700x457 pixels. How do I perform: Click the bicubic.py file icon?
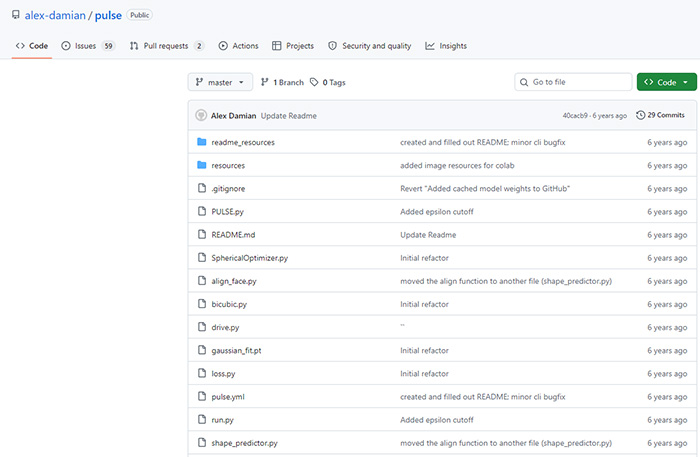point(202,303)
